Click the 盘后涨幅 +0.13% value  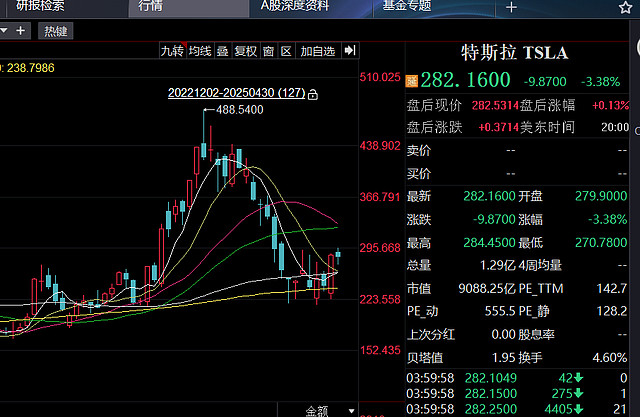point(610,105)
